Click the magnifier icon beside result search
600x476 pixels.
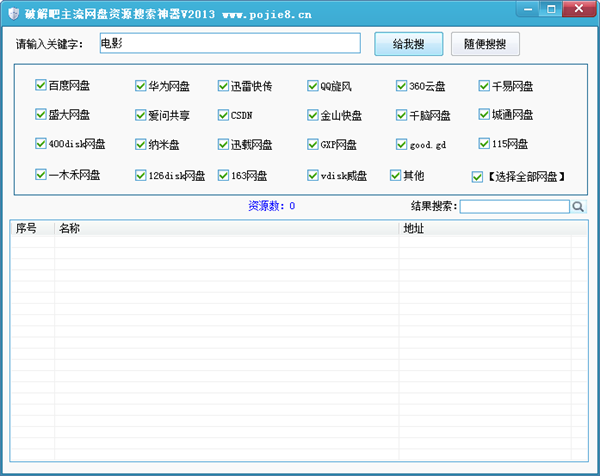coord(578,207)
